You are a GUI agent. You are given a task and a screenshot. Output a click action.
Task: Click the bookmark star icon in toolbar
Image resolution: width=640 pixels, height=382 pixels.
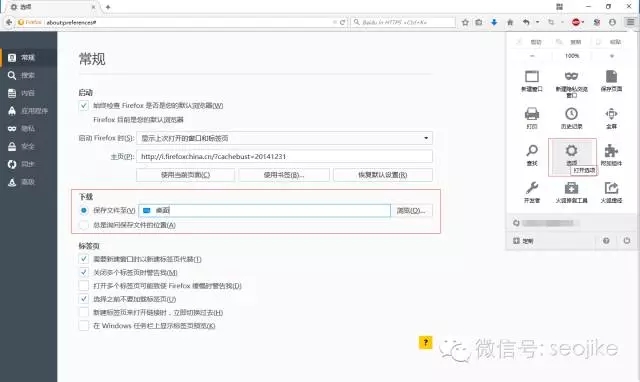pos(465,22)
